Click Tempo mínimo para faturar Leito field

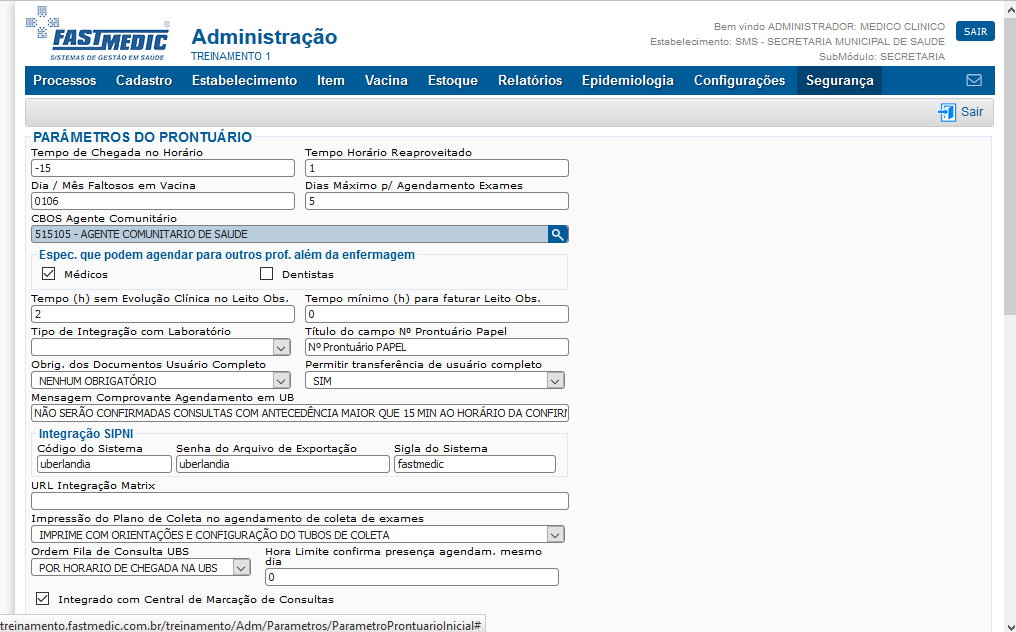[x=437, y=314]
